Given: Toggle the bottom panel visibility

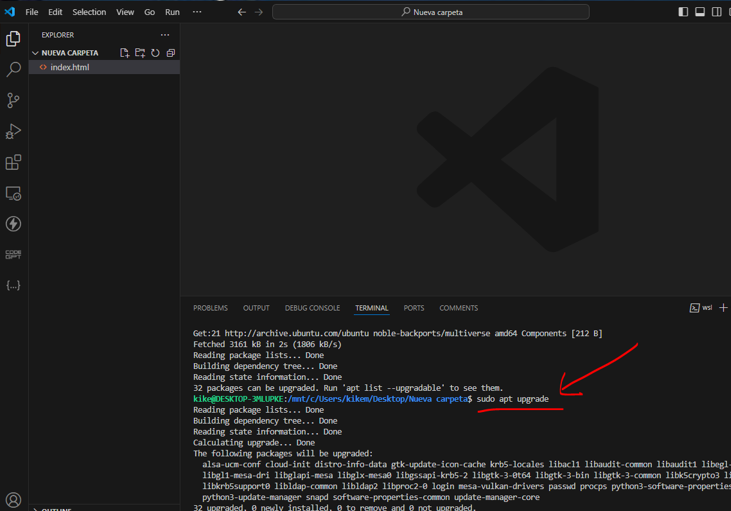Looking at the screenshot, I should pyautogui.click(x=700, y=12).
